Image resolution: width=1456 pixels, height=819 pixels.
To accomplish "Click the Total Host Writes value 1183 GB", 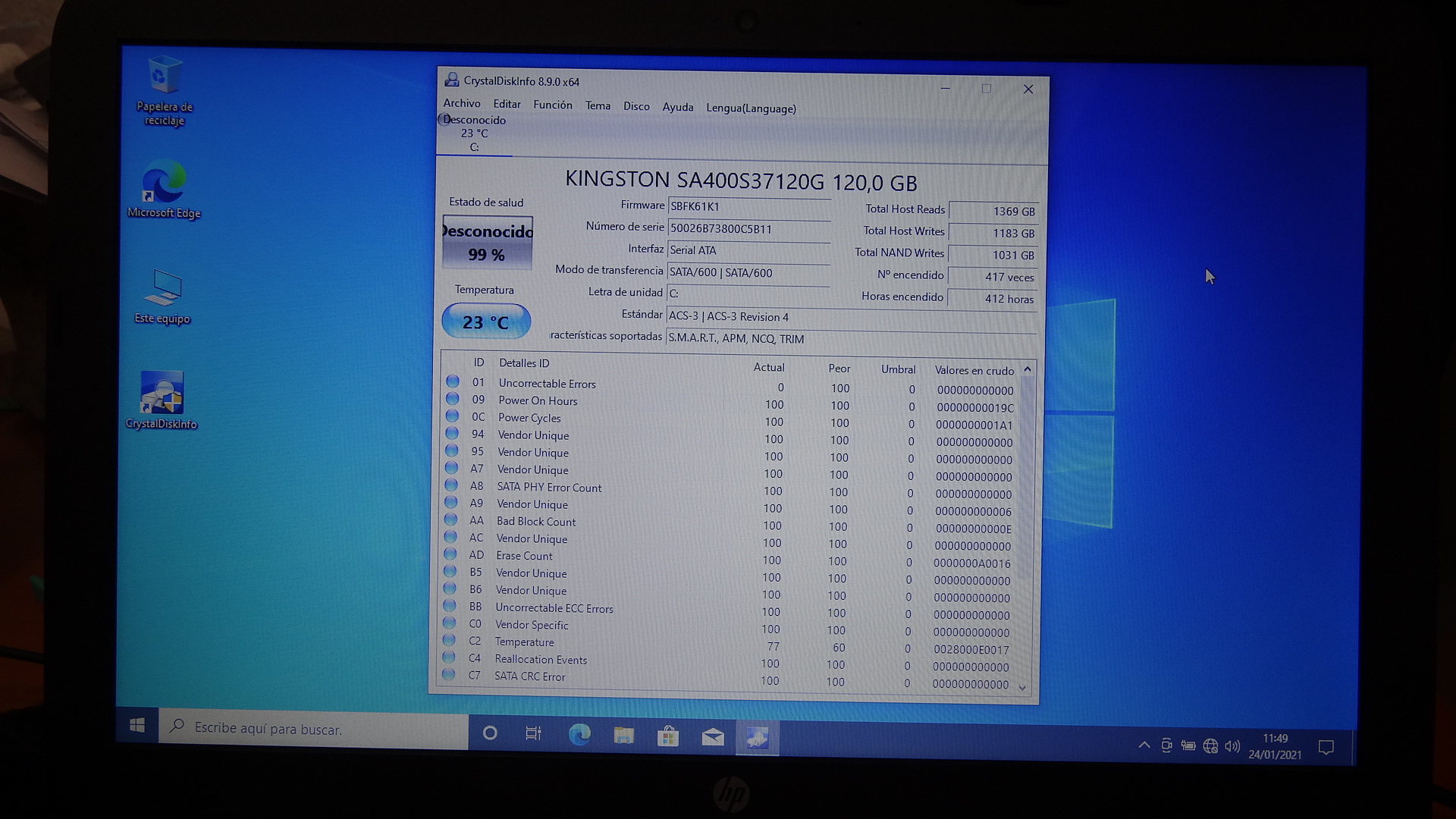I will (x=993, y=234).
